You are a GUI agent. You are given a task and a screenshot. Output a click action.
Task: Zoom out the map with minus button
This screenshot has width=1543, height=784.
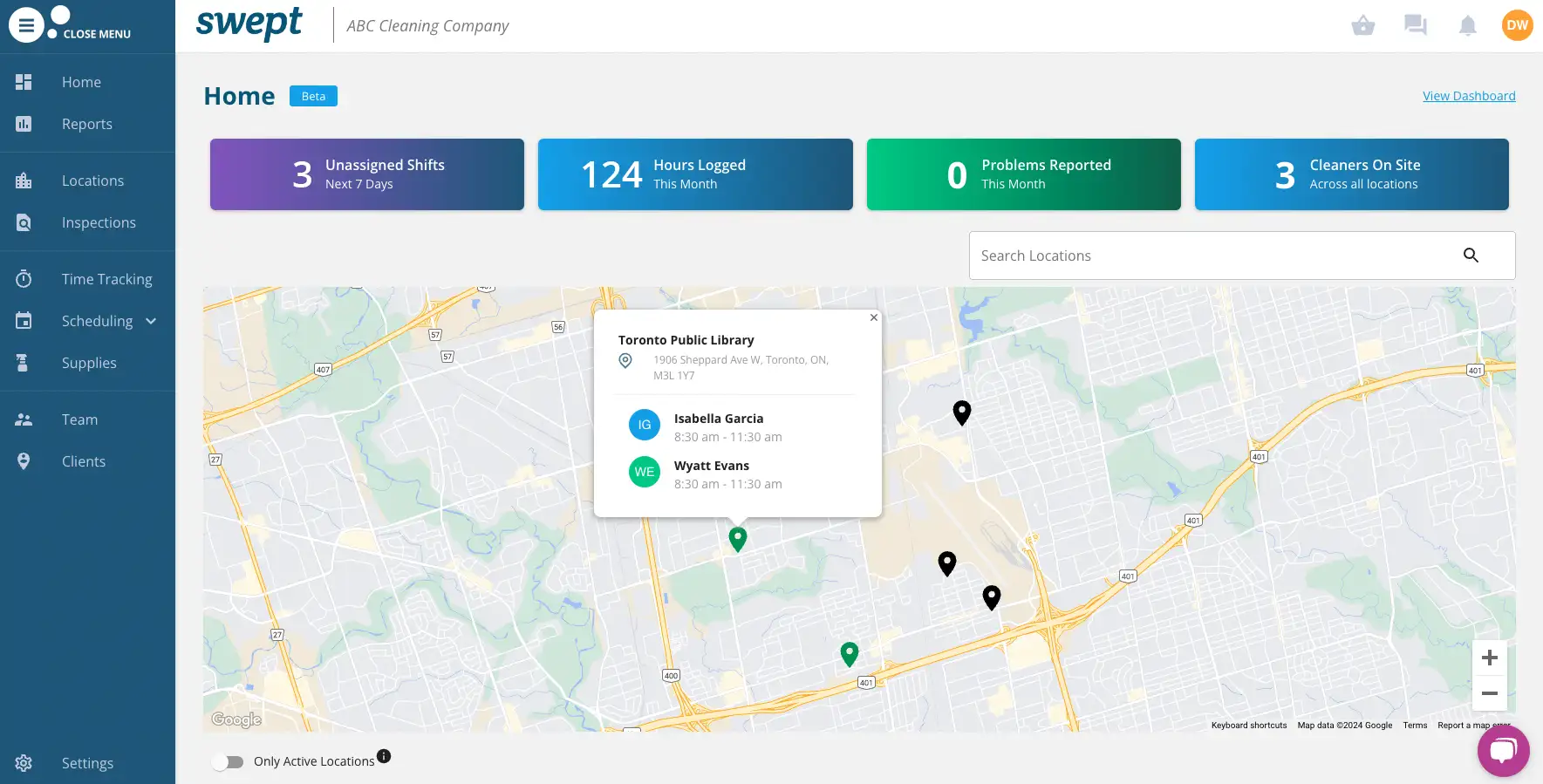tap(1490, 693)
